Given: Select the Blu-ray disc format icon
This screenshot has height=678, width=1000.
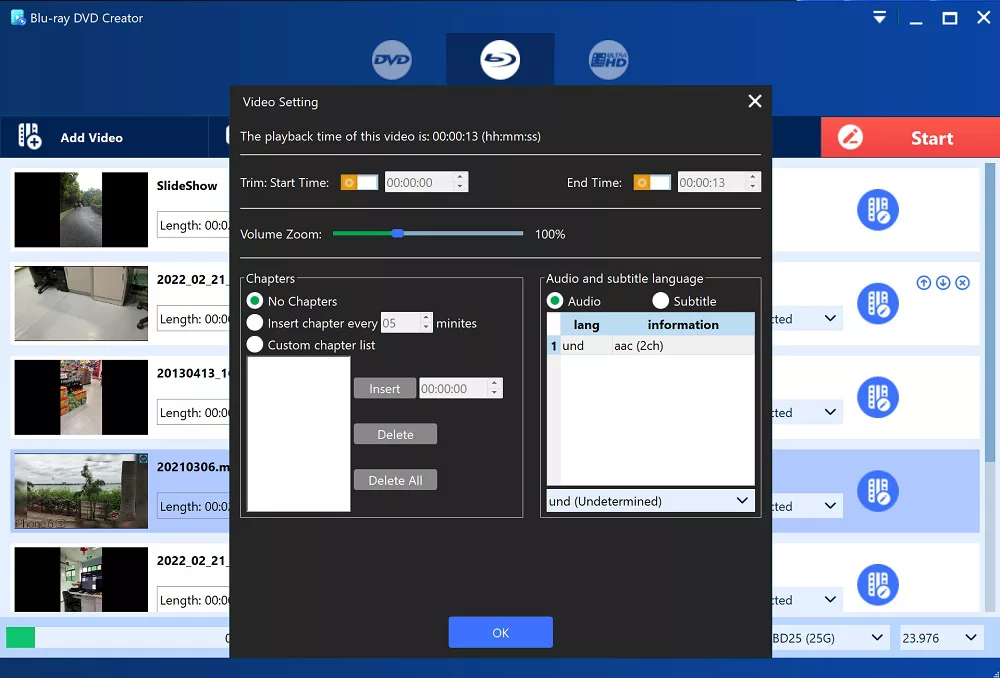Looking at the screenshot, I should pyautogui.click(x=499, y=61).
